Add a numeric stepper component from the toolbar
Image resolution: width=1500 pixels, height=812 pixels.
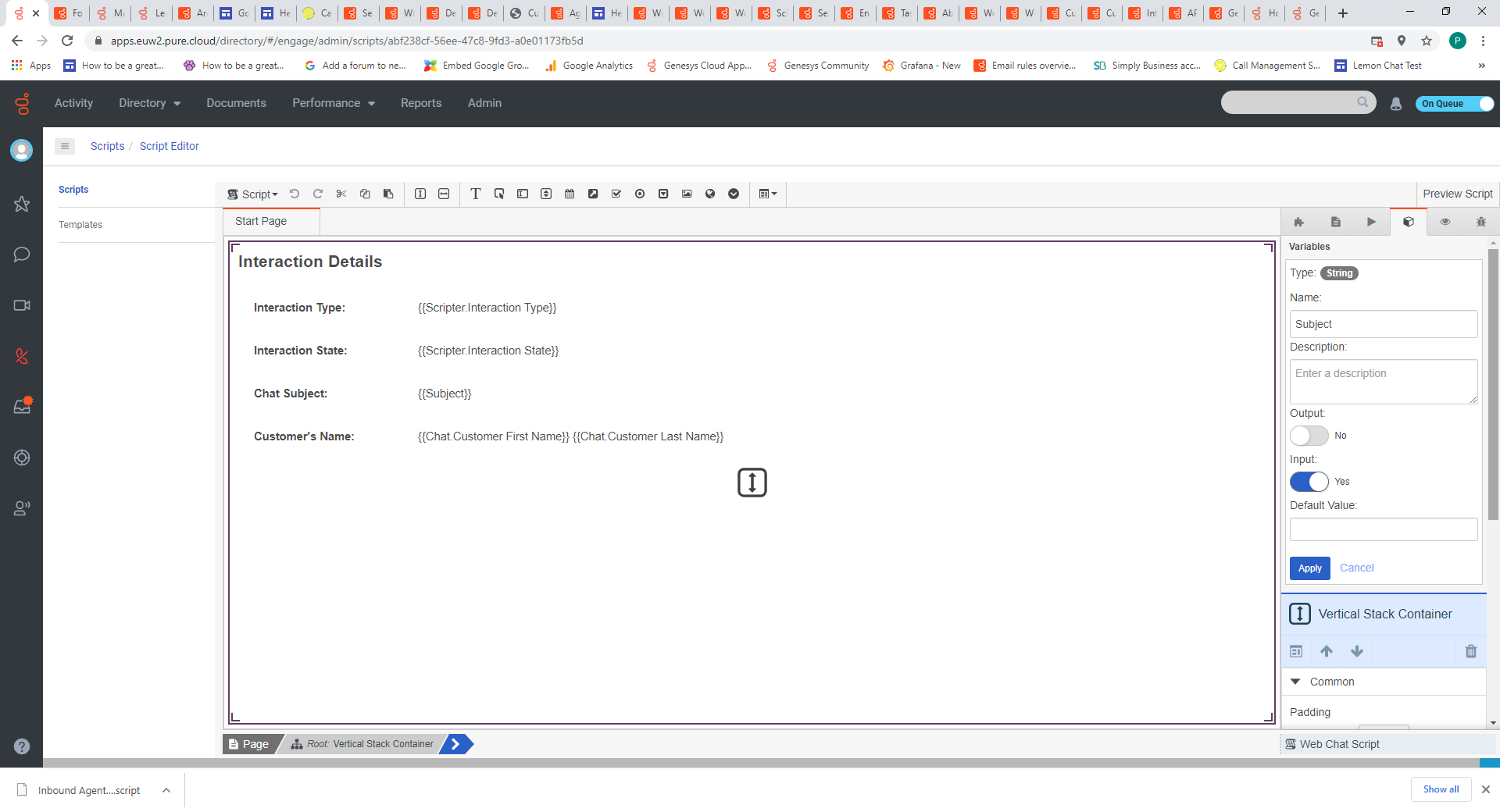coord(546,194)
